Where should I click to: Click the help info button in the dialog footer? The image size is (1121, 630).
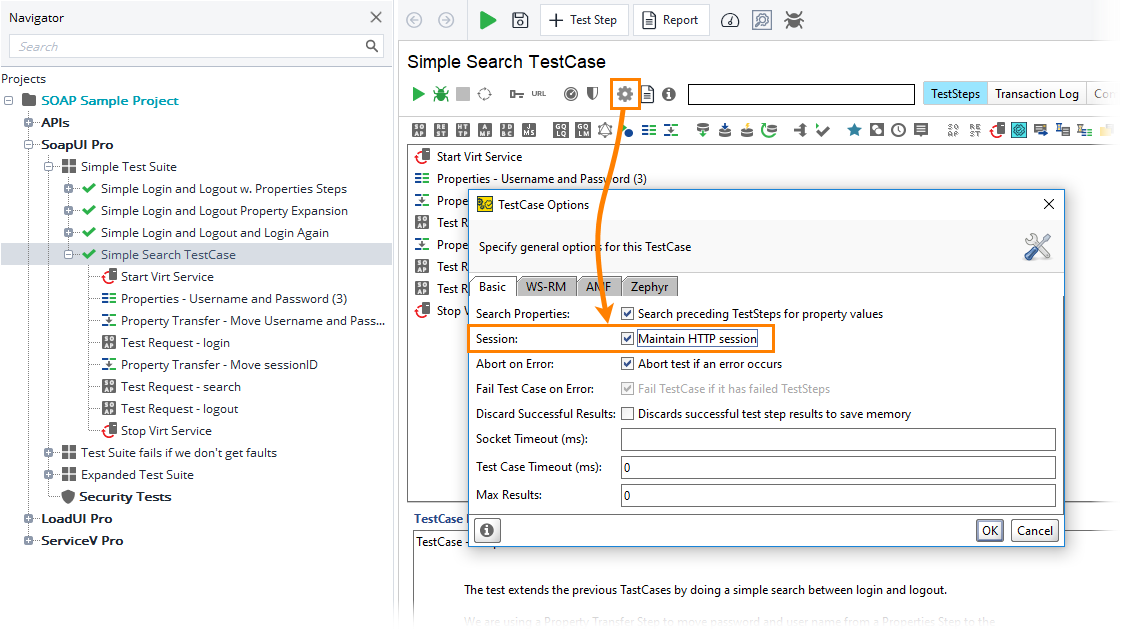(x=487, y=531)
